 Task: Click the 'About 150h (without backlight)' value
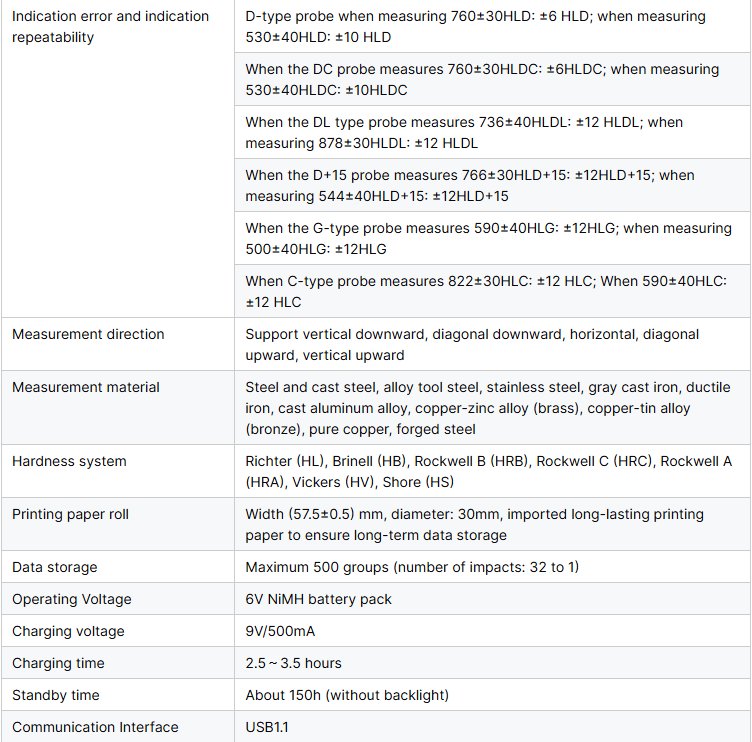347,695
